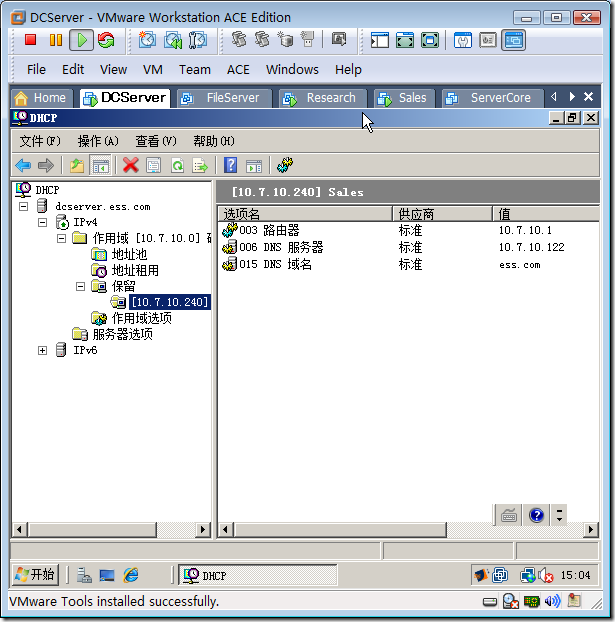Open the VM menu
Screen dimensions: 615x622
click(x=153, y=69)
